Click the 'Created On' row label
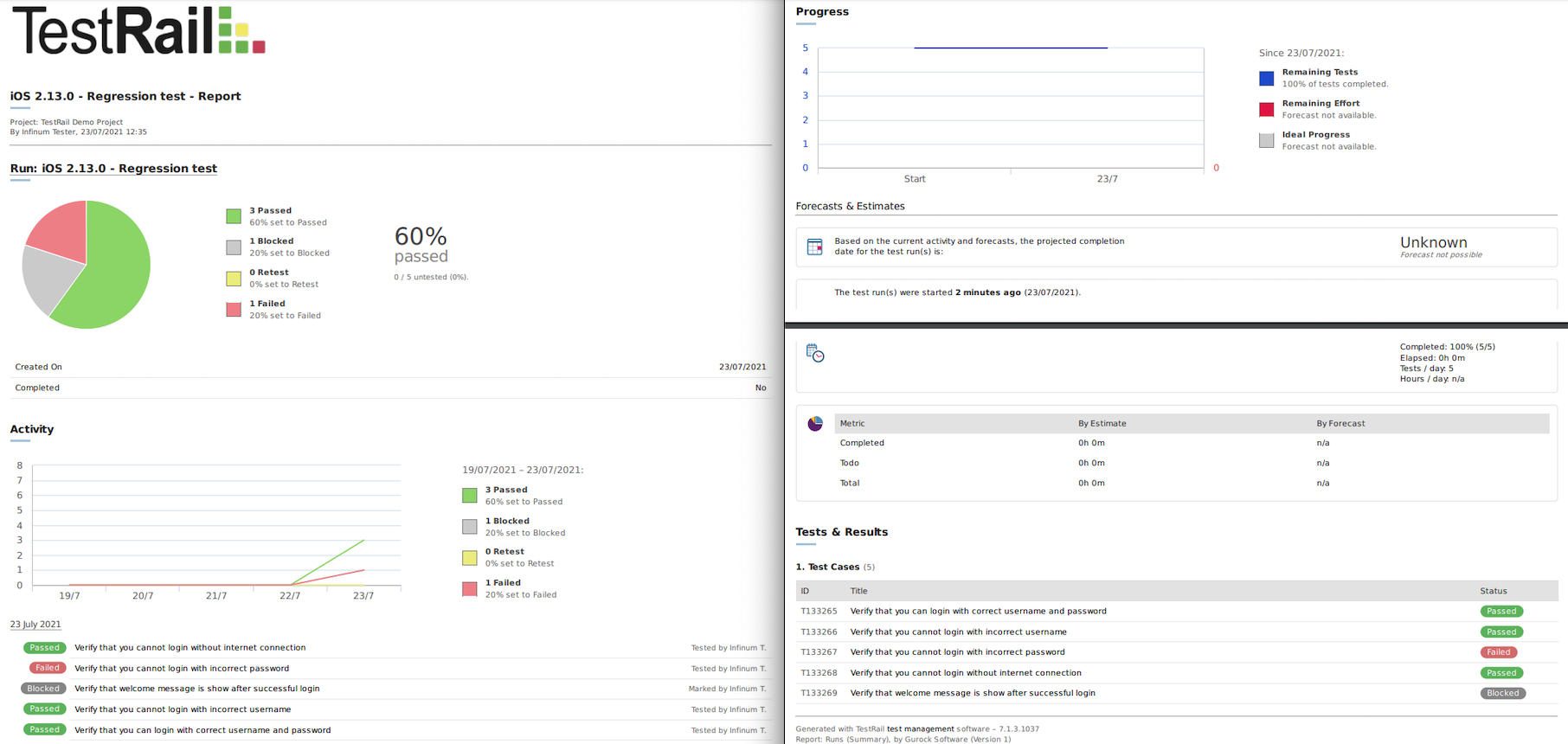The height and width of the screenshot is (744, 1568). tap(38, 368)
